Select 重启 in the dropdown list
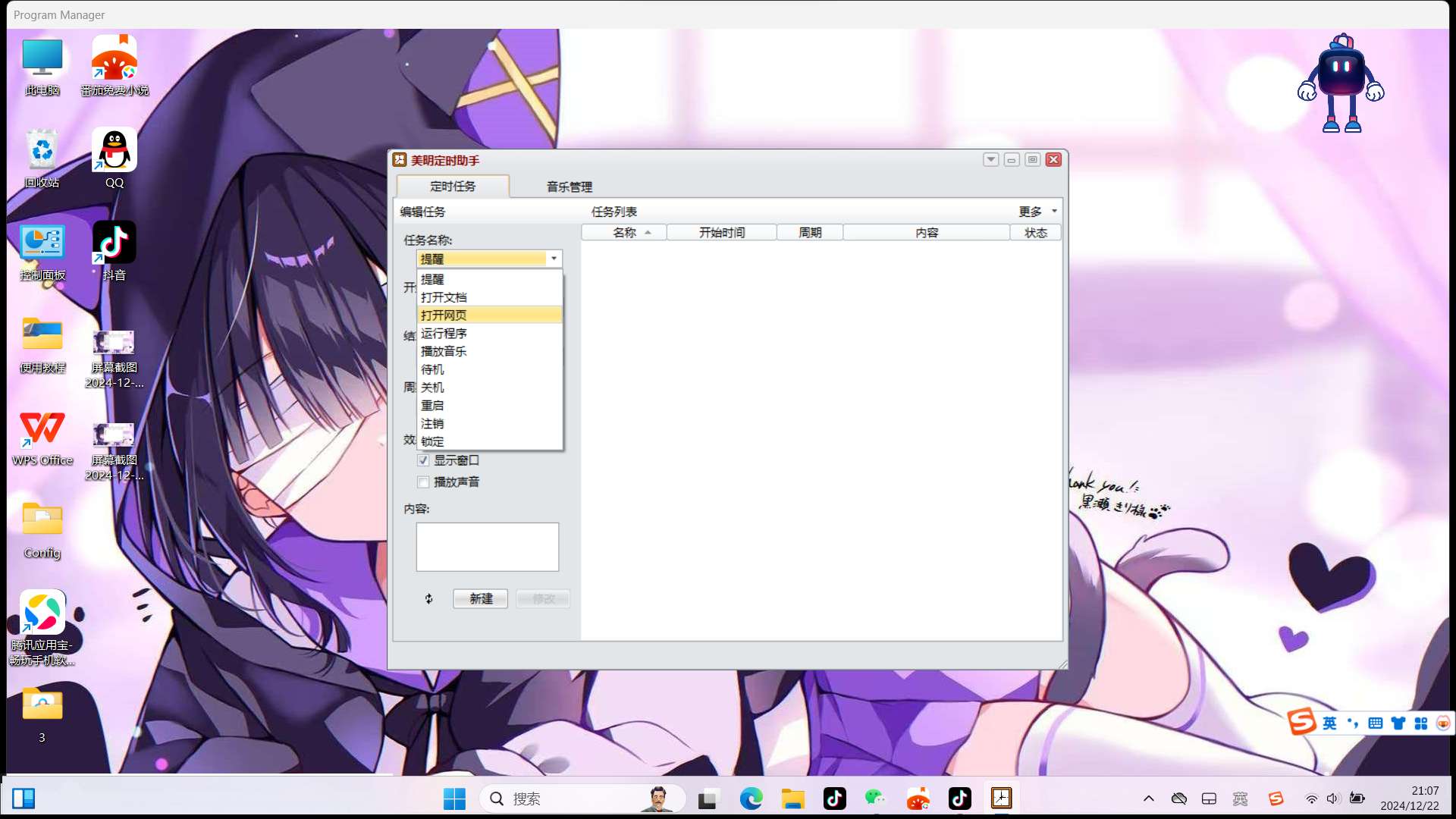The width and height of the screenshot is (1456, 819). [x=490, y=406]
